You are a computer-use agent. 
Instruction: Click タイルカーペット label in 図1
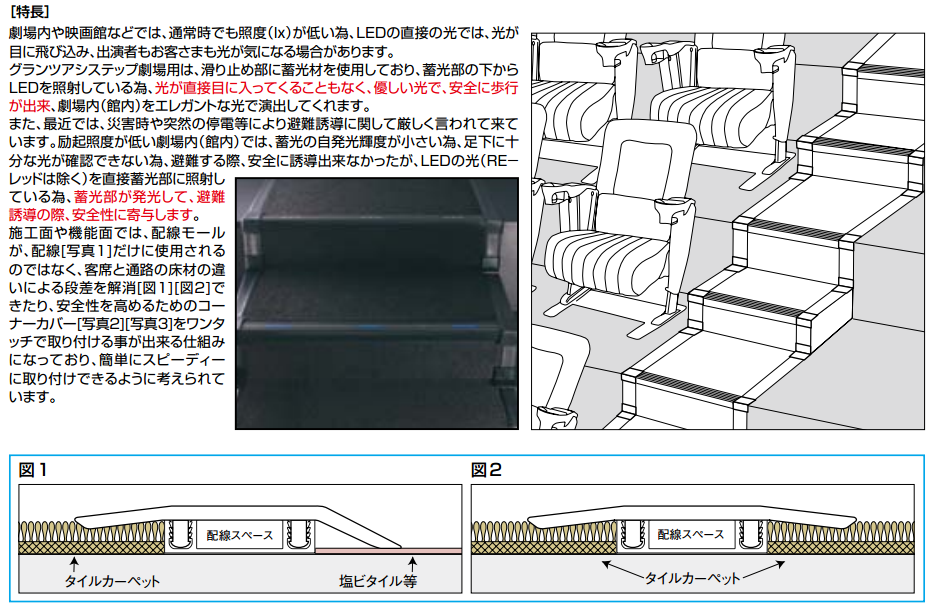point(112,581)
